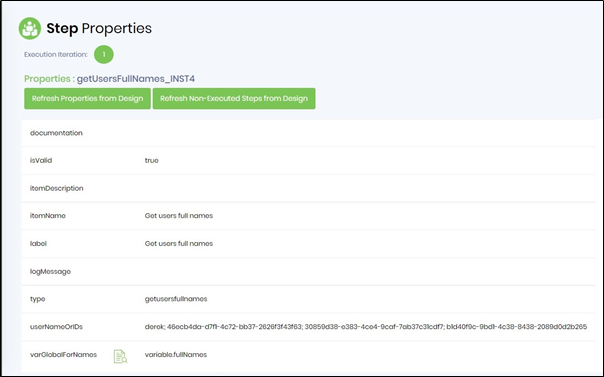
Task: Select the type property label
Action: pos(37,299)
